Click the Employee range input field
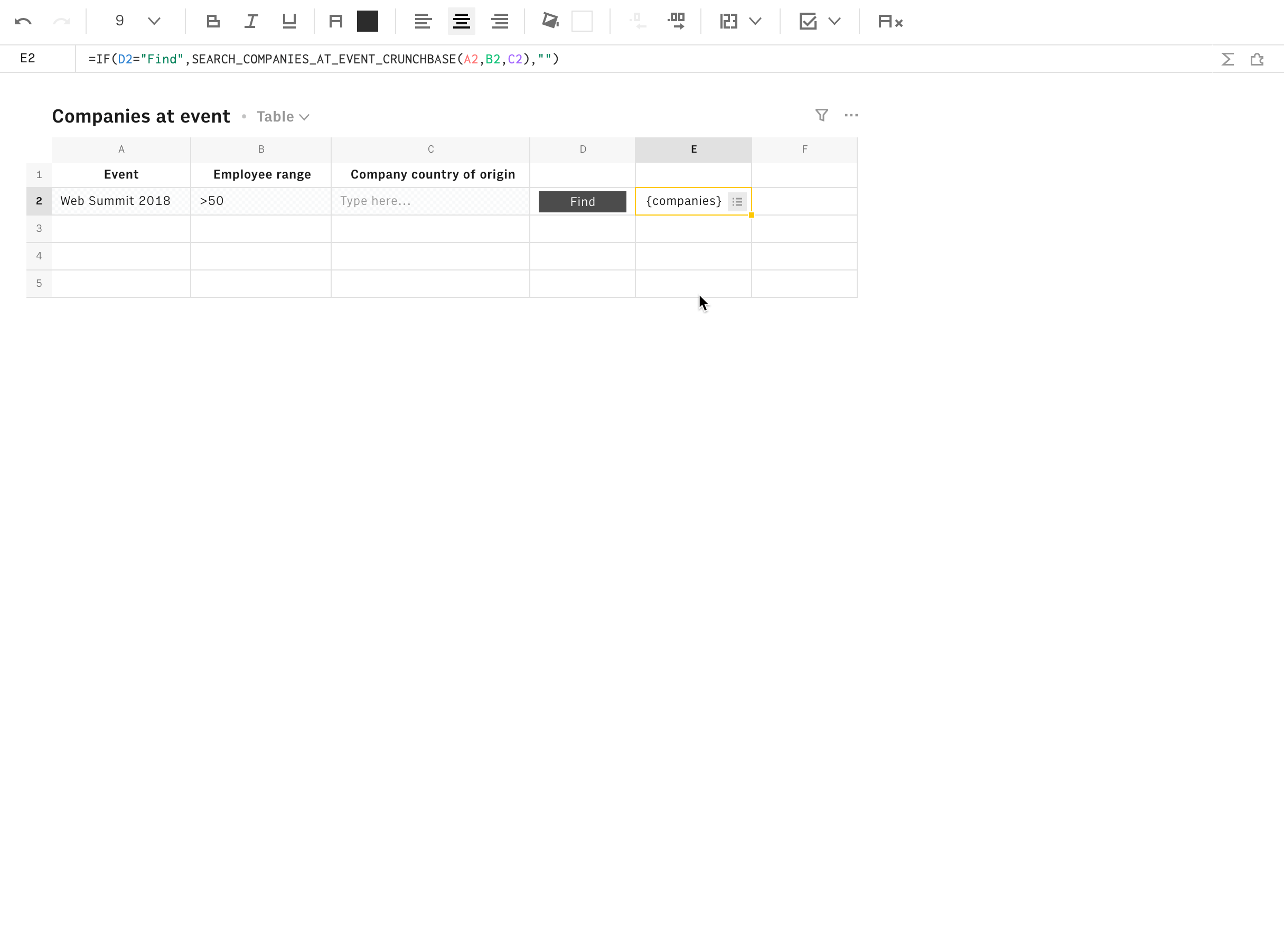Image resolution: width=1284 pixels, height=952 pixels. (261, 201)
